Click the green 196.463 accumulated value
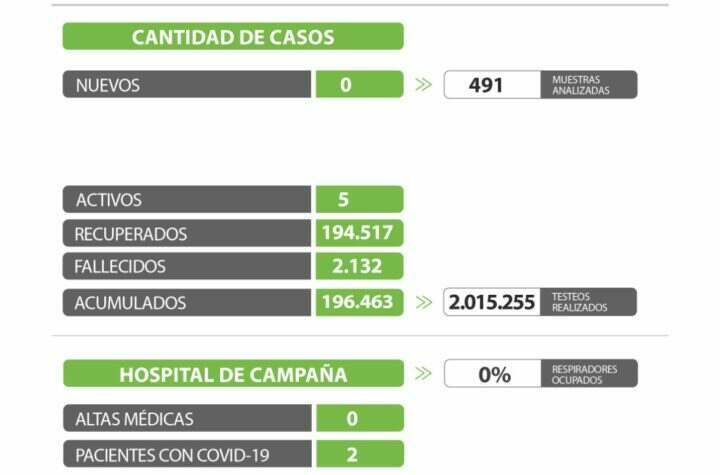720x475 pixels. click(359, 302)
